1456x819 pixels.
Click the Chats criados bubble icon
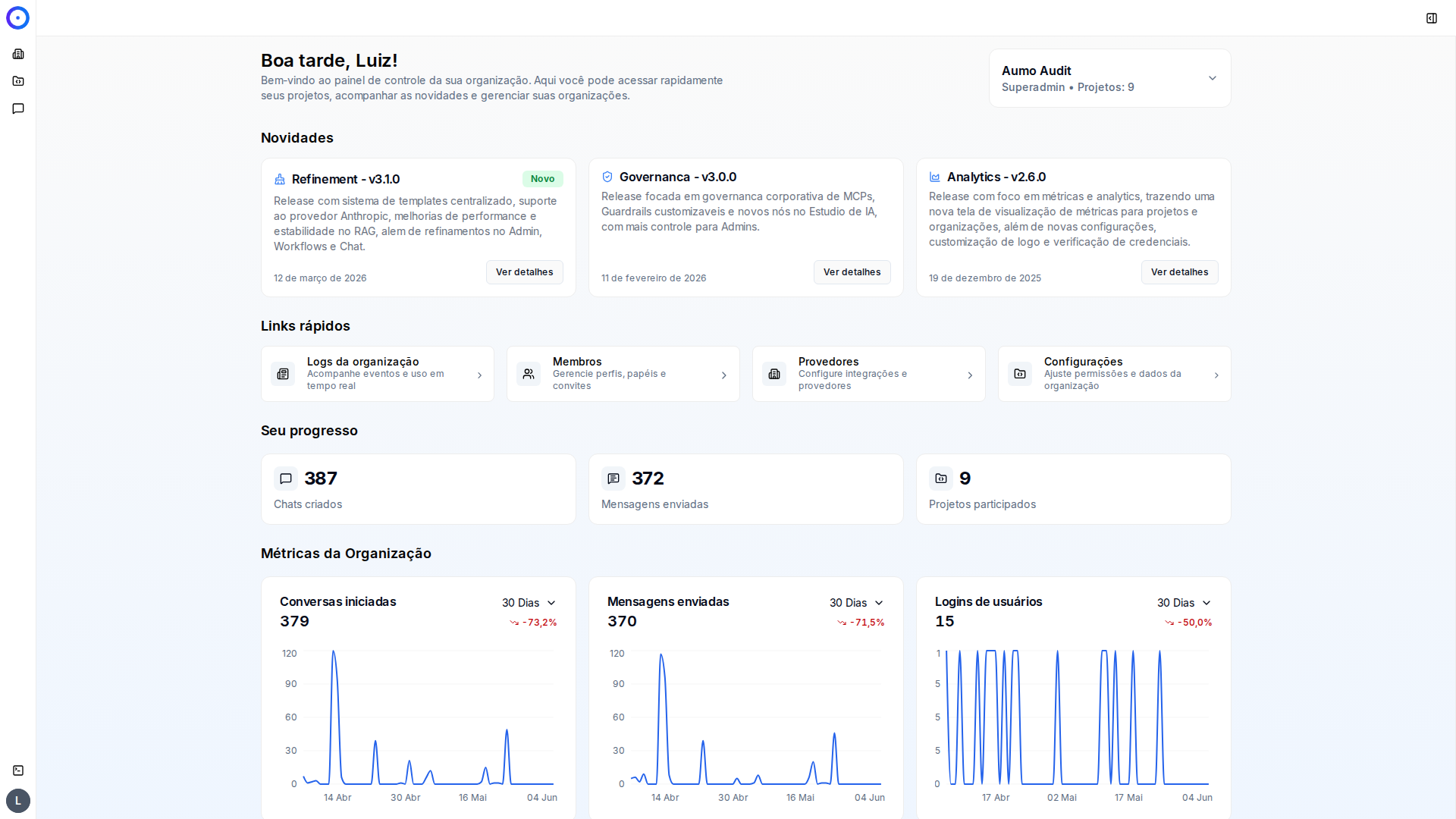[x=286, y=479]
